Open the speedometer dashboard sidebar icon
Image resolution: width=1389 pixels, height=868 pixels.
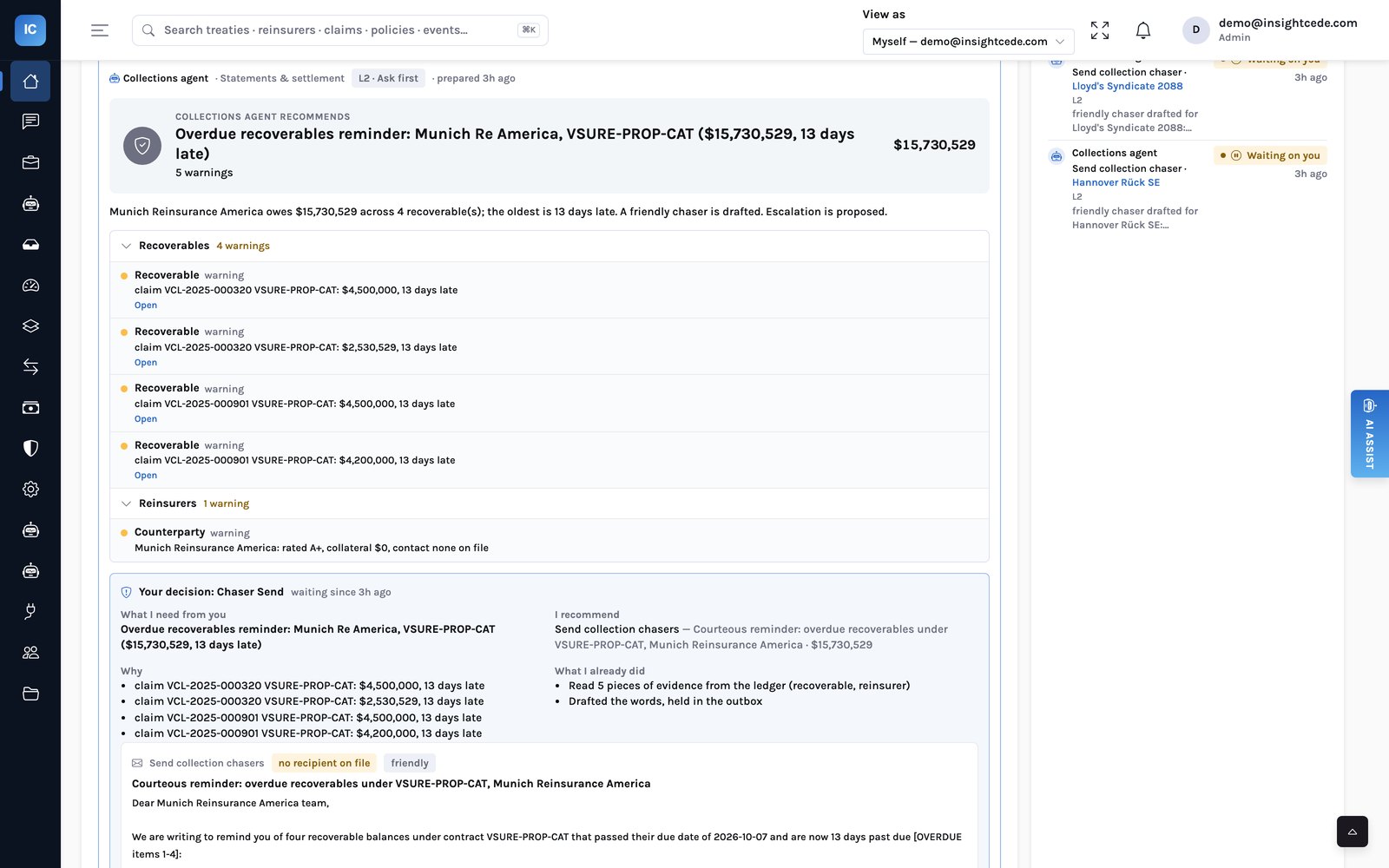pos(30,285)
